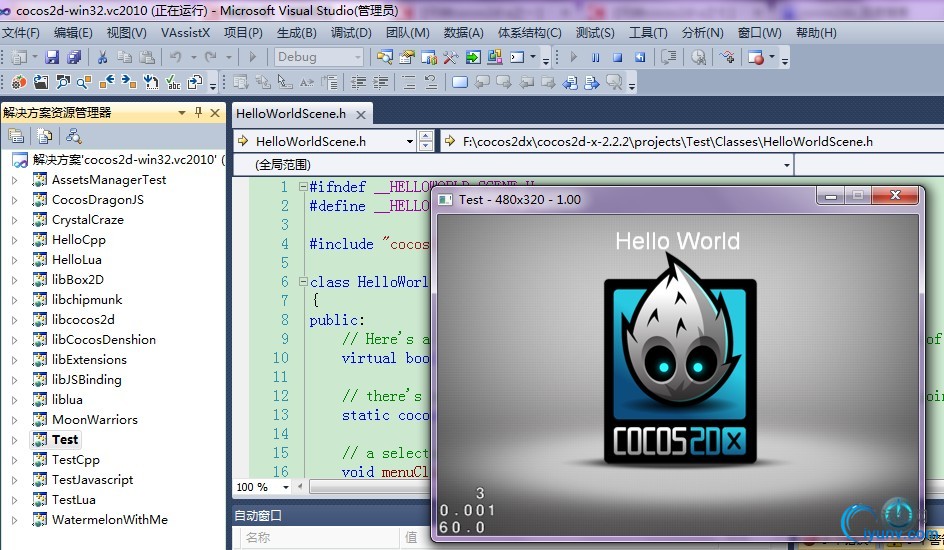Viewport: 944px width, 550px height.
Task: Expand the HelloCpp project node
Action: click(14, 240)
